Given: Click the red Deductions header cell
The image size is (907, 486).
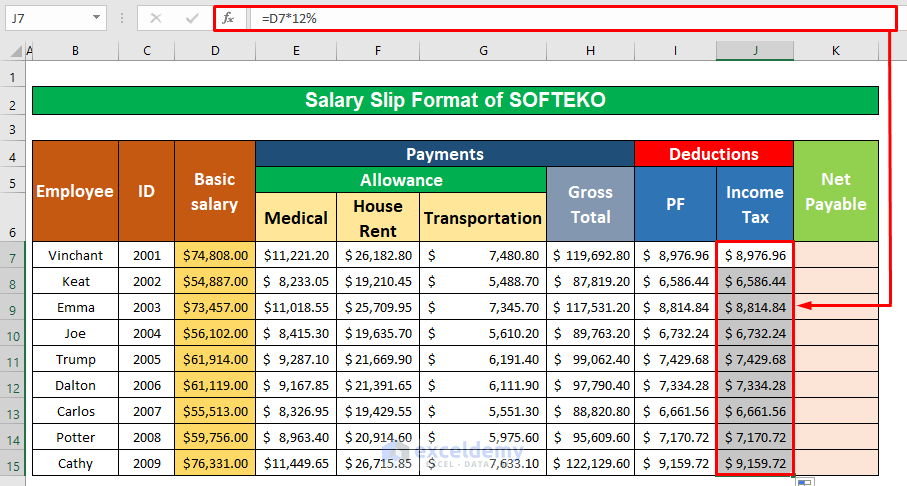Looking at the screenshot, I should (714, 154).
